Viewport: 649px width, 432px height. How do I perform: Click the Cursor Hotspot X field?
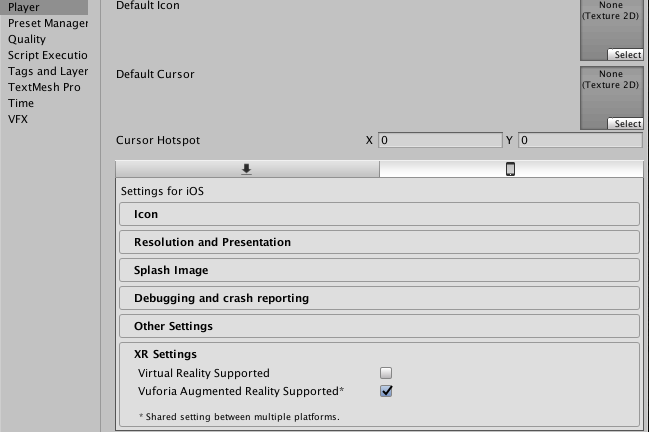440,140
